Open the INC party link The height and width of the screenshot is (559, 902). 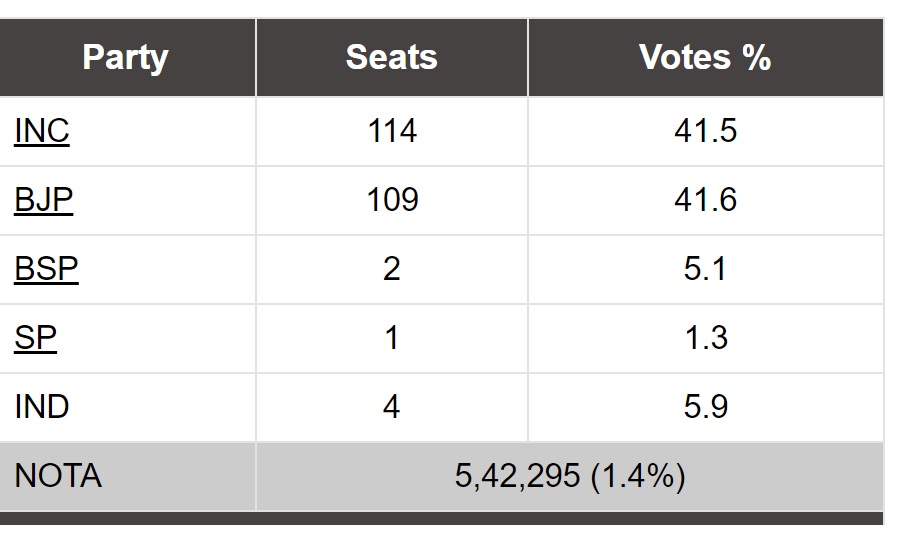pyautogui.click(x=42, y=131)
